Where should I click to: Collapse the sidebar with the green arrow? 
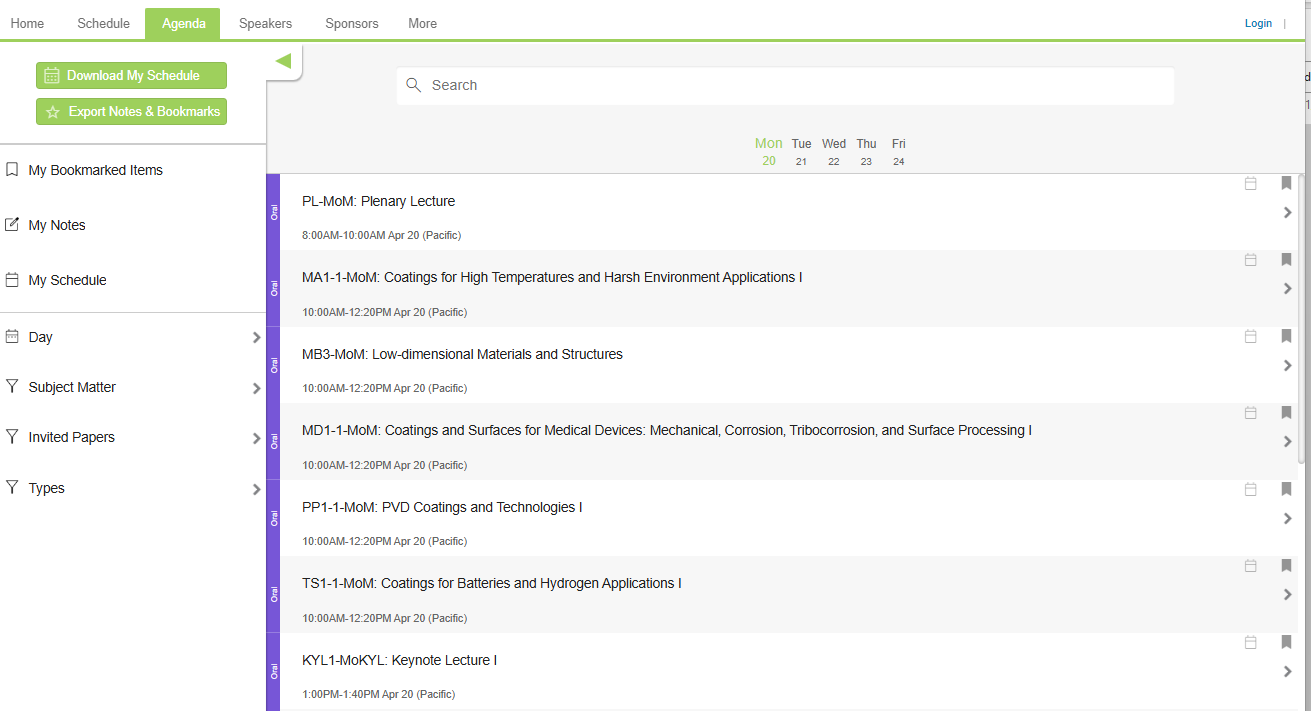click(x=283, y=61)
